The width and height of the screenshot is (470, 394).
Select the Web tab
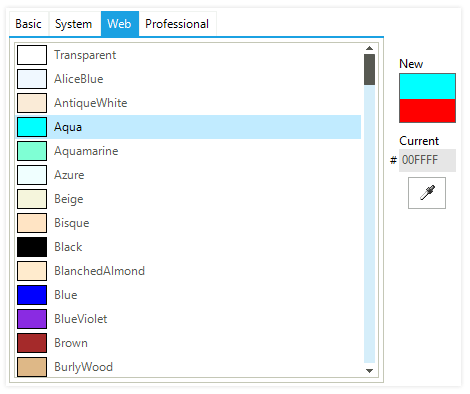point(120,24)
